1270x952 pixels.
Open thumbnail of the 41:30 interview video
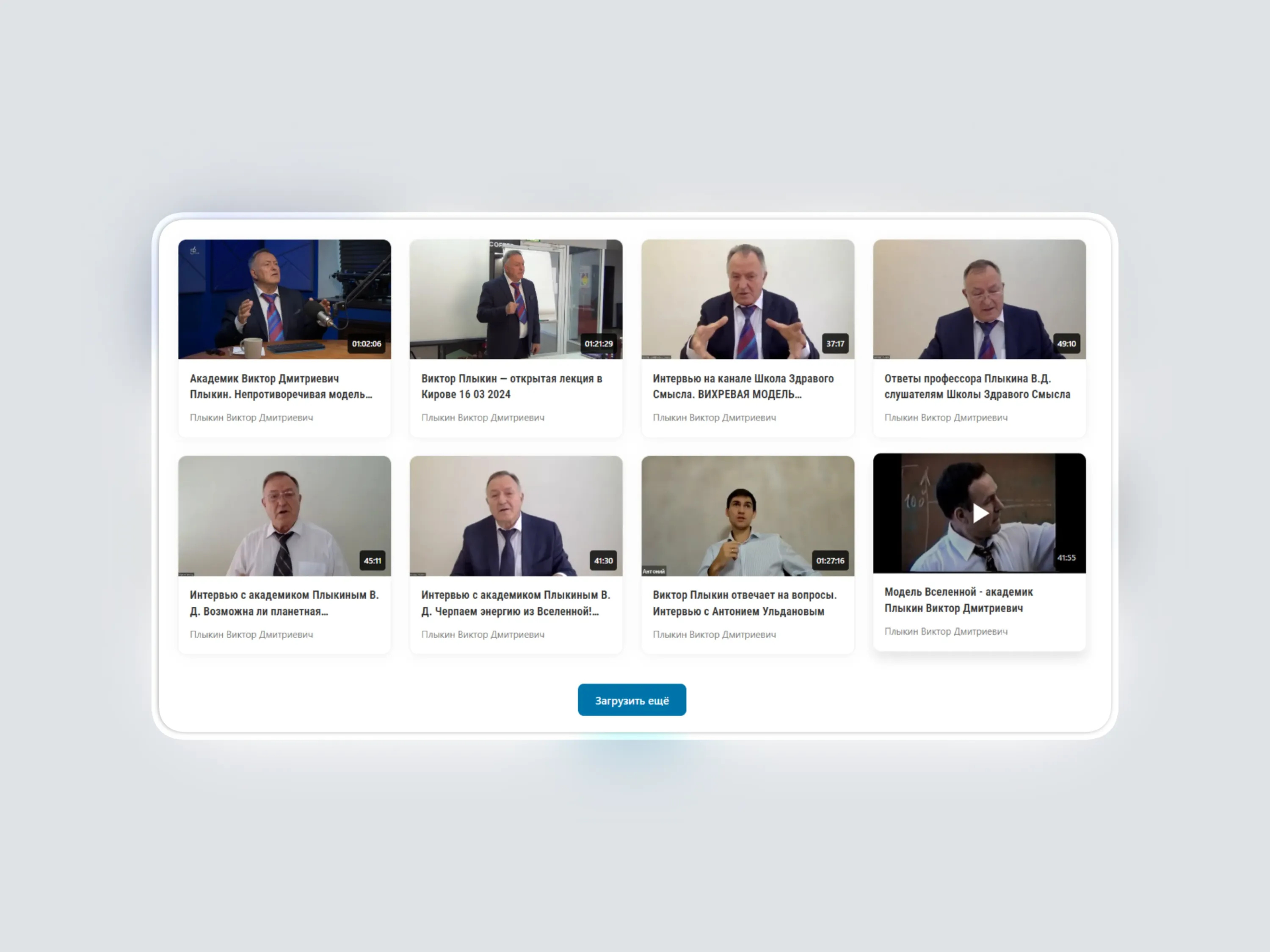pos(516,516)
